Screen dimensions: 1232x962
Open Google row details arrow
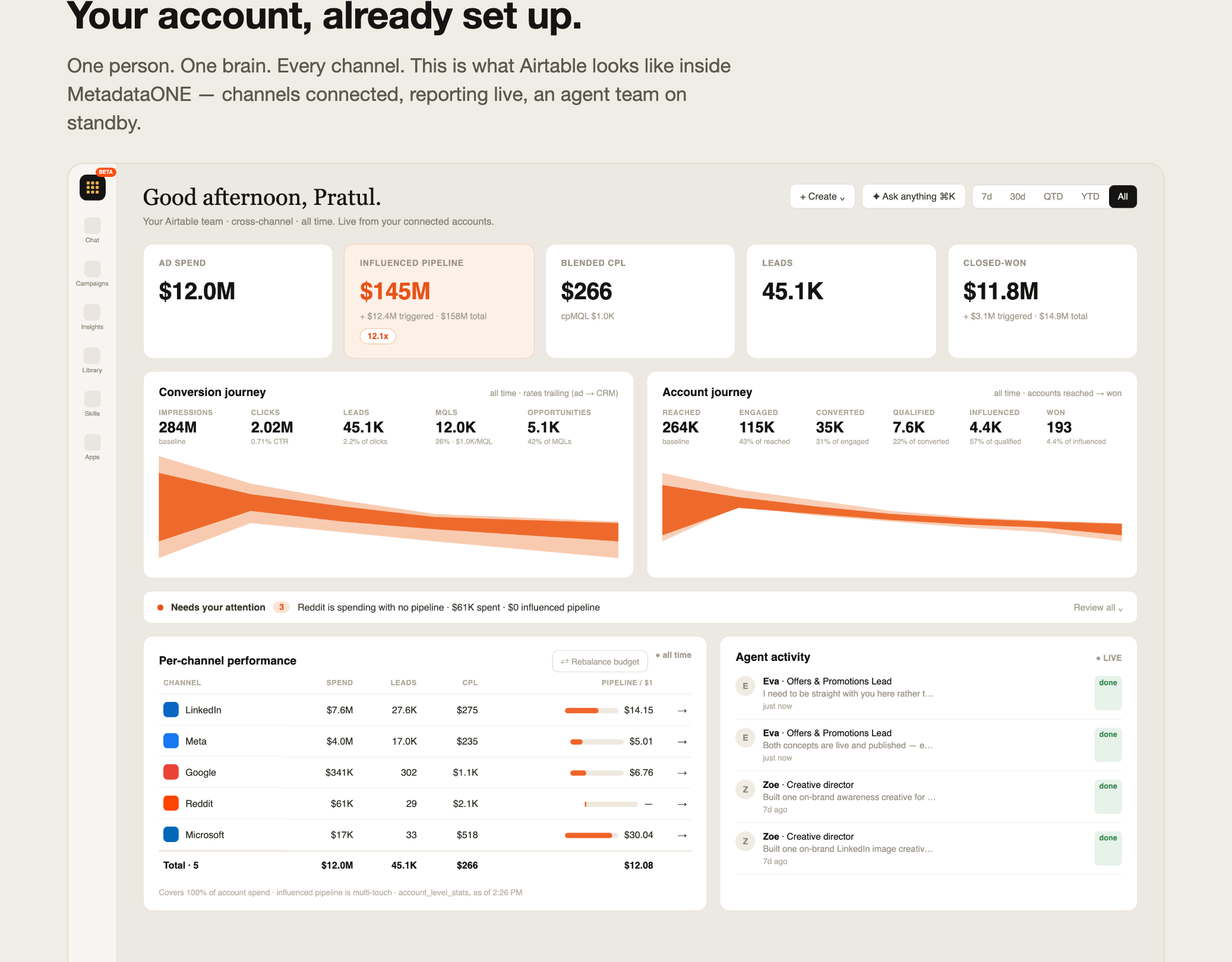(x=682, y=773)
